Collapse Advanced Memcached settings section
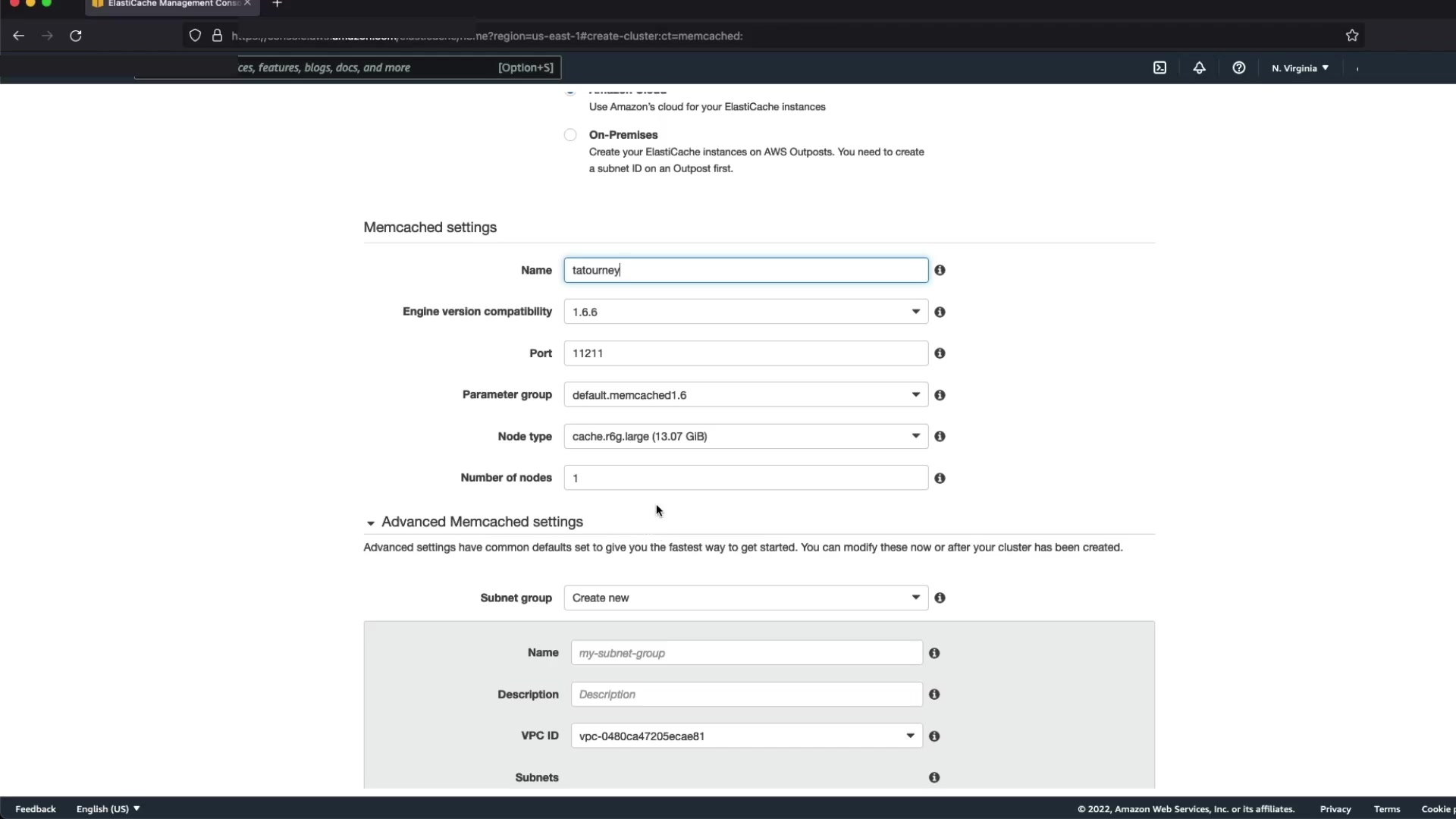The height and width of the screenshot is (819, 1456). (x=371, y=522)
